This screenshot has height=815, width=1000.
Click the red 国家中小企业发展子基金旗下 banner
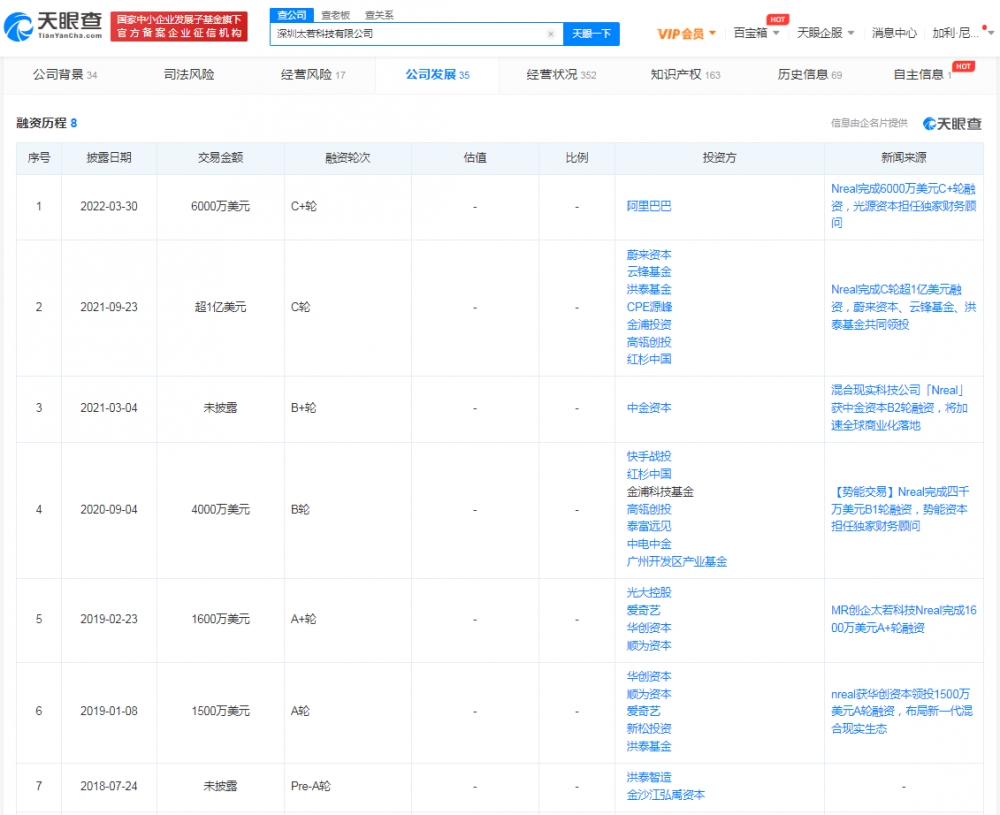click(x=179, y=26)
